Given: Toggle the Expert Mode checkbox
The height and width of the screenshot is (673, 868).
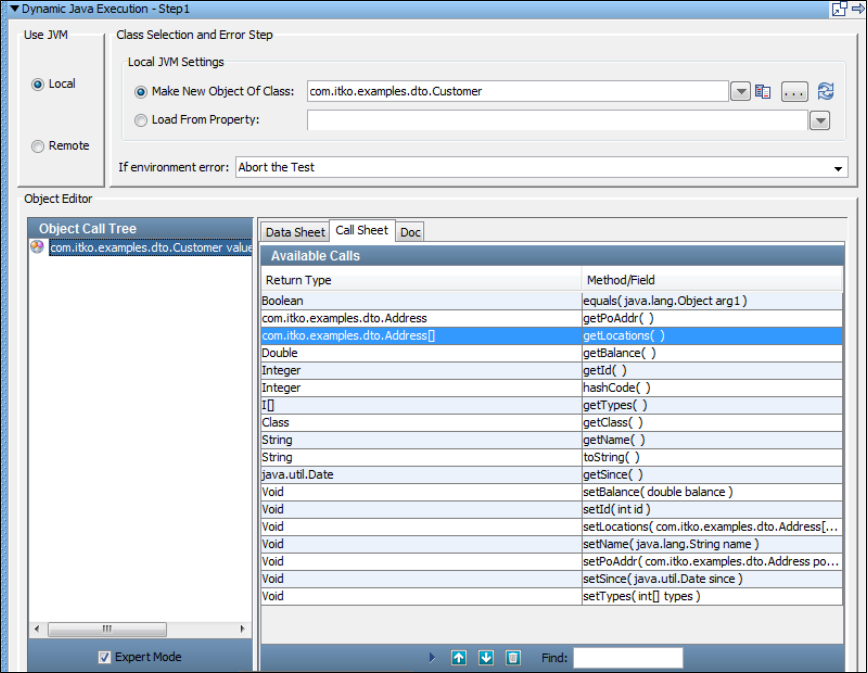Looking at the screenshot, I should coord(104,657).
